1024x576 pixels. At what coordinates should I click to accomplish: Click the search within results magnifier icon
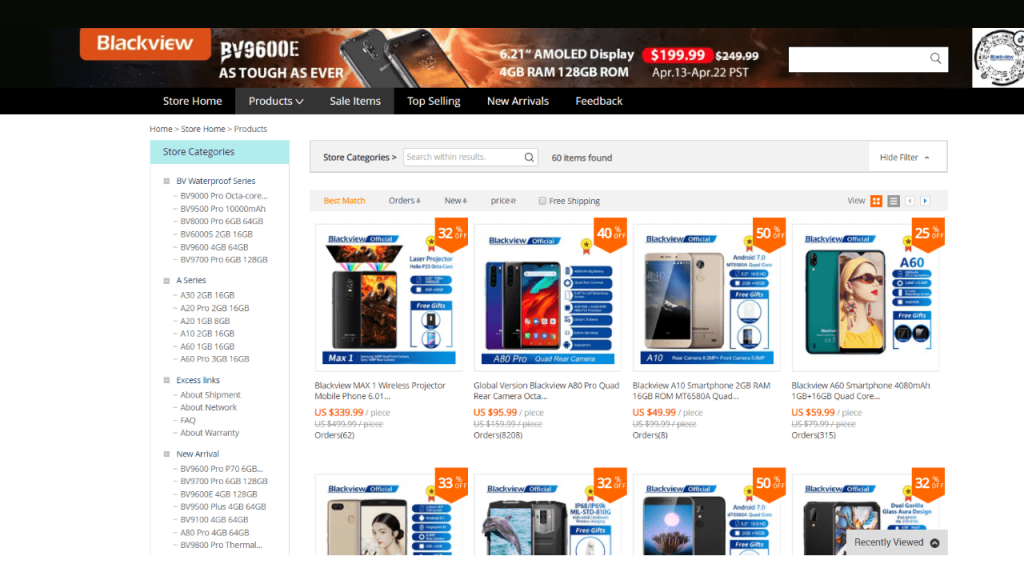click(x=529, y=157)
